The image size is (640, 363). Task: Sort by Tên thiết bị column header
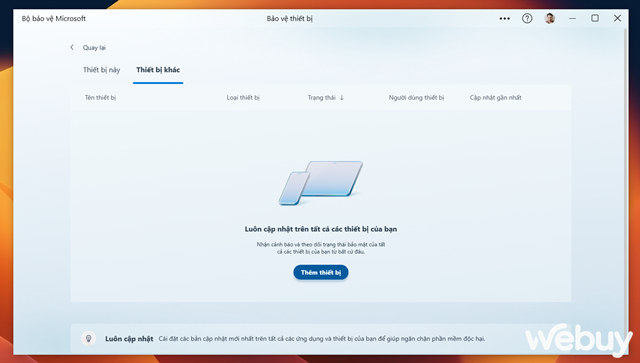coord(100,98)
